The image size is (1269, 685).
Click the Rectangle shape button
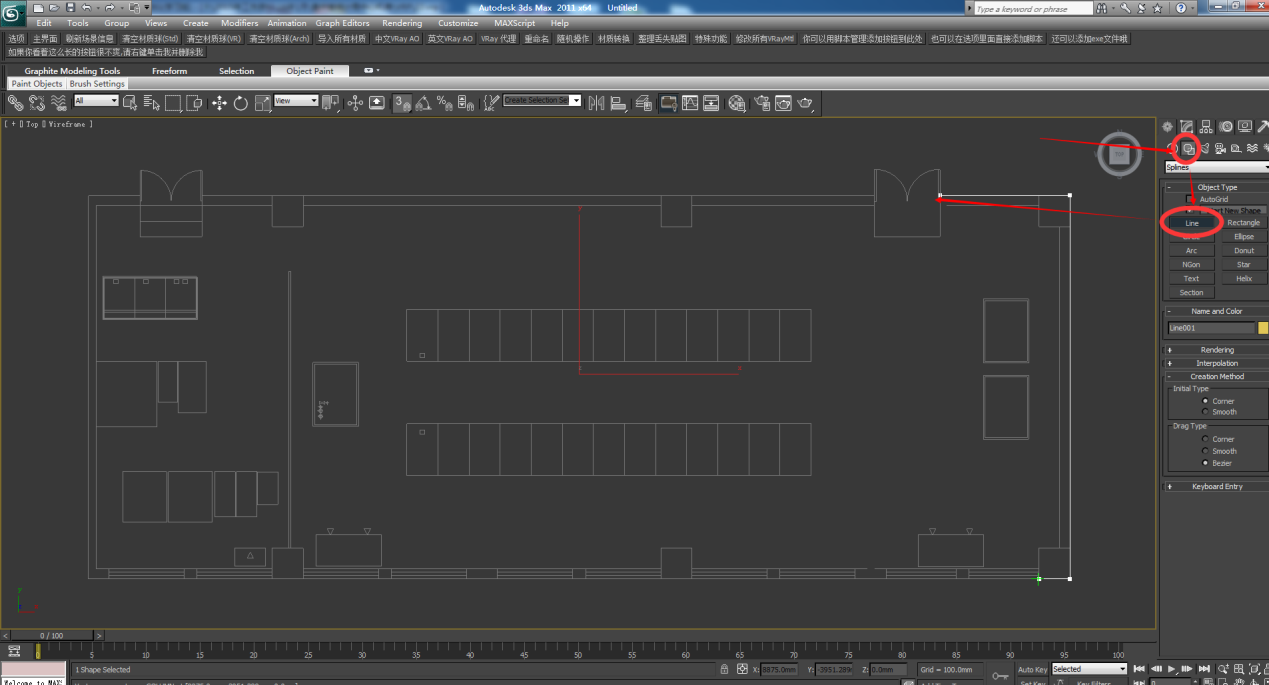(1244, 223)
